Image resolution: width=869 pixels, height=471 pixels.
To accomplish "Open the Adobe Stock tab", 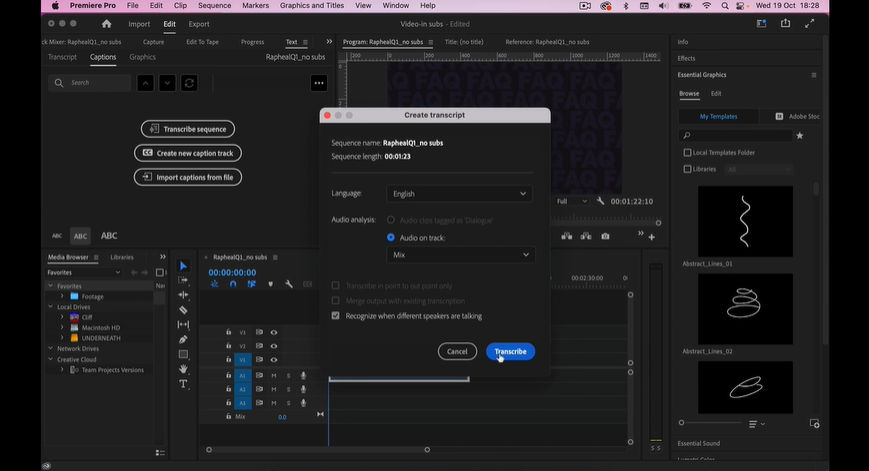I will tap(798, 116).
